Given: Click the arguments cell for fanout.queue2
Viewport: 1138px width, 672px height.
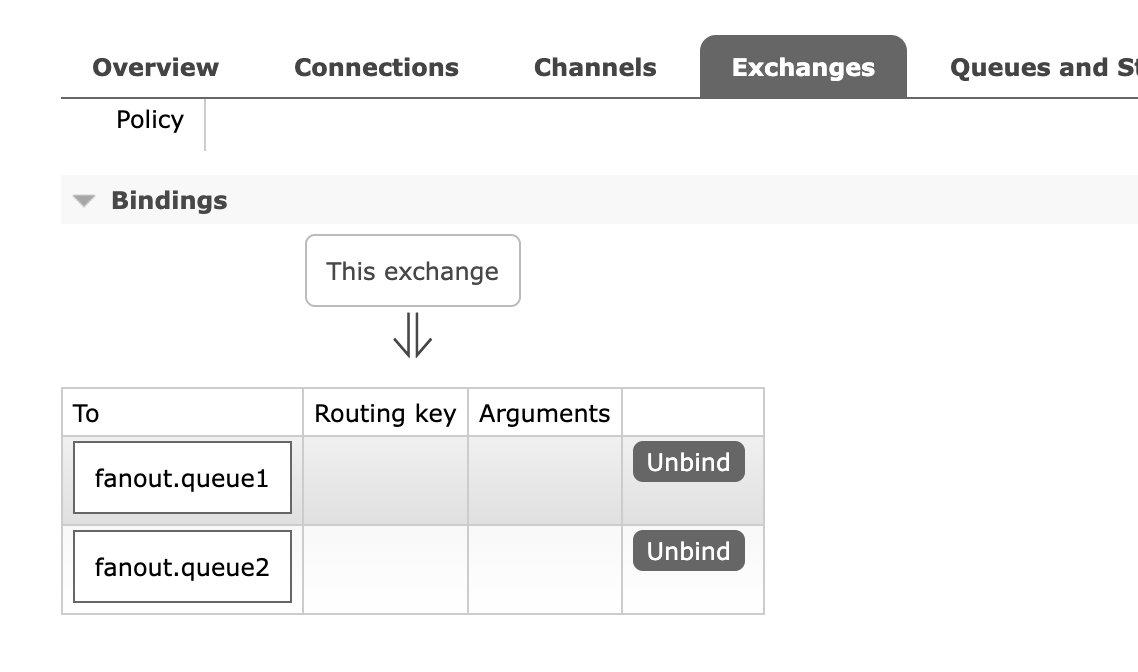Looking at the screenshot, I should pos(545,570).
